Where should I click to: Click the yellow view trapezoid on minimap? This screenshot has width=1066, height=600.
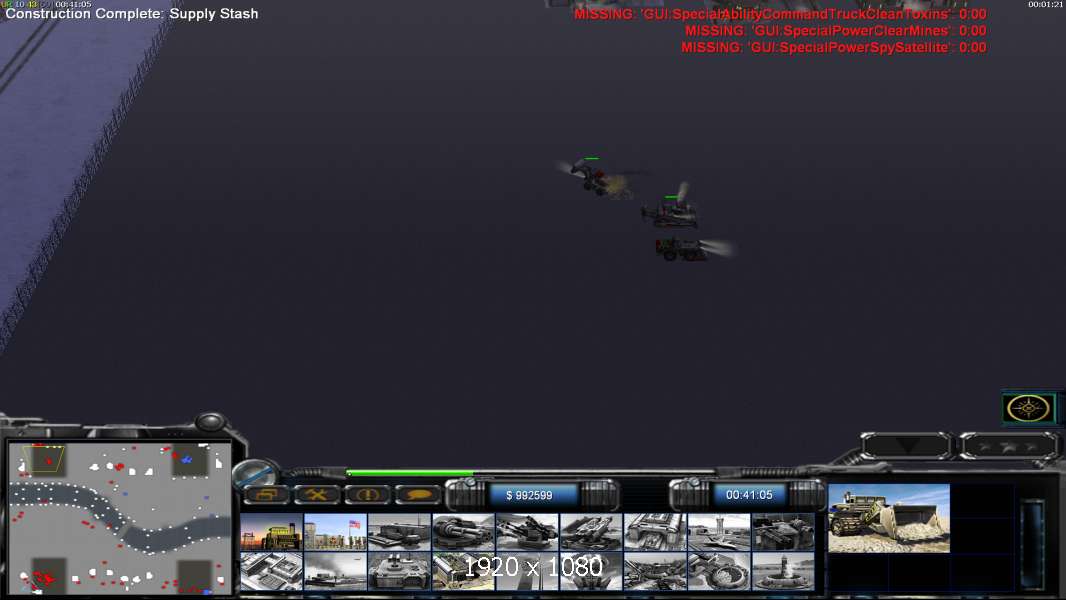(44, 460)
